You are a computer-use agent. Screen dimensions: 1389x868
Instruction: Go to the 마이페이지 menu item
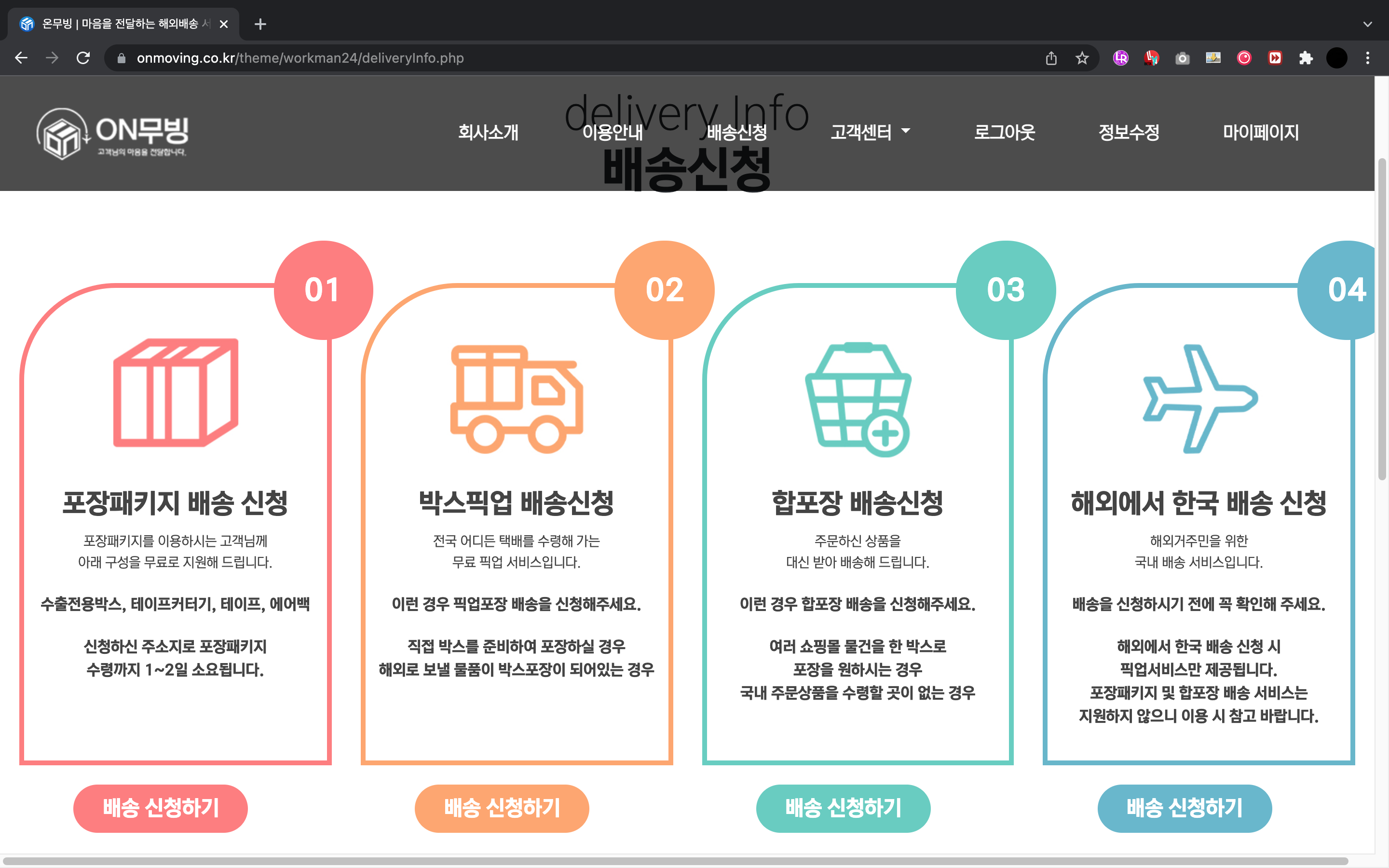[x=1260, y=132]
